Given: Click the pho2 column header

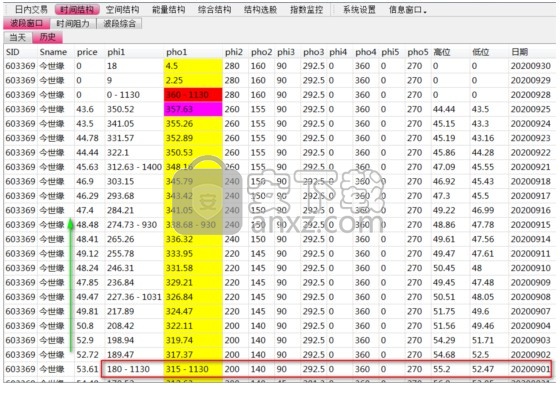Looking at the screenshot, I should tap(261, 52).
